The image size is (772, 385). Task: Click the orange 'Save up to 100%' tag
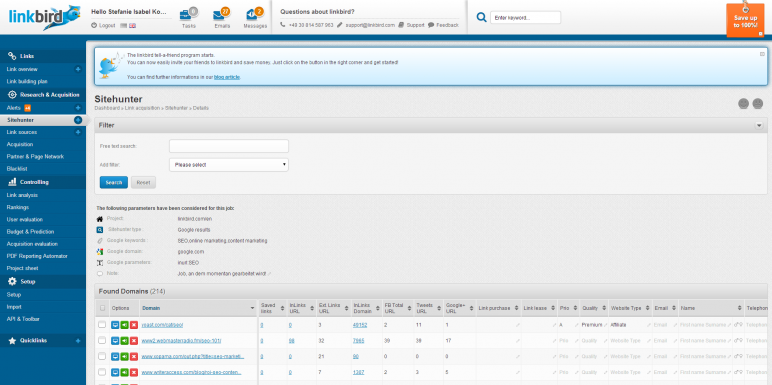(x=745, y=21)
